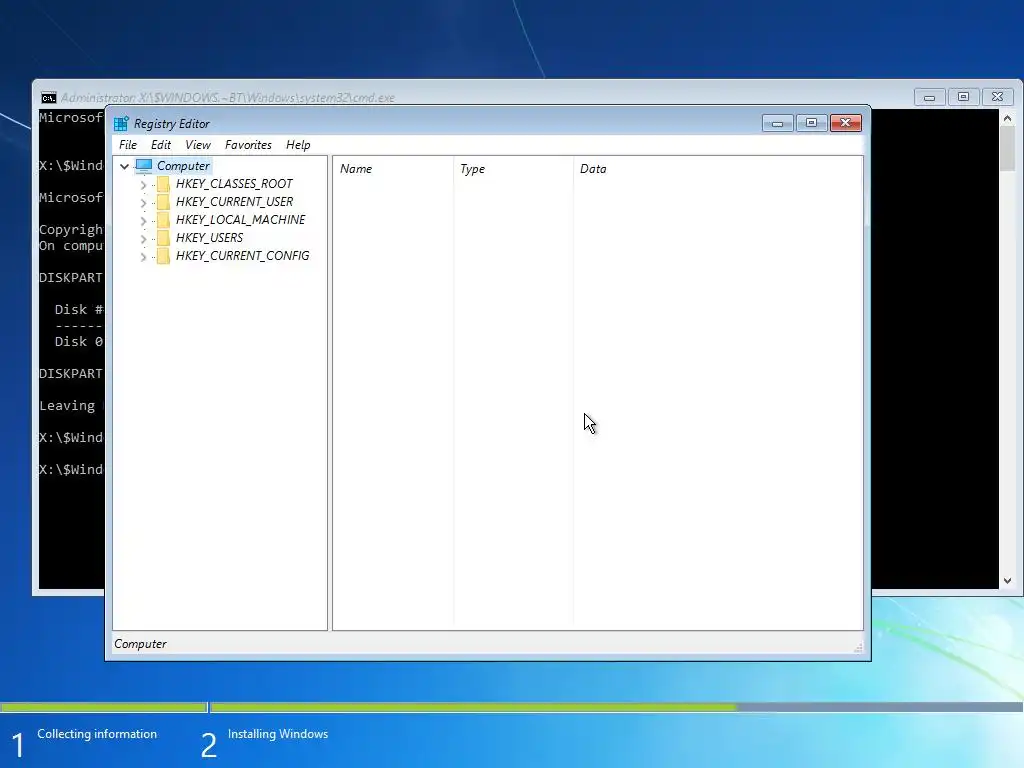The width and height of the screenshot is (1024, 768).
Task: Close the cmd.exe command prompt window
Action: 997,97
